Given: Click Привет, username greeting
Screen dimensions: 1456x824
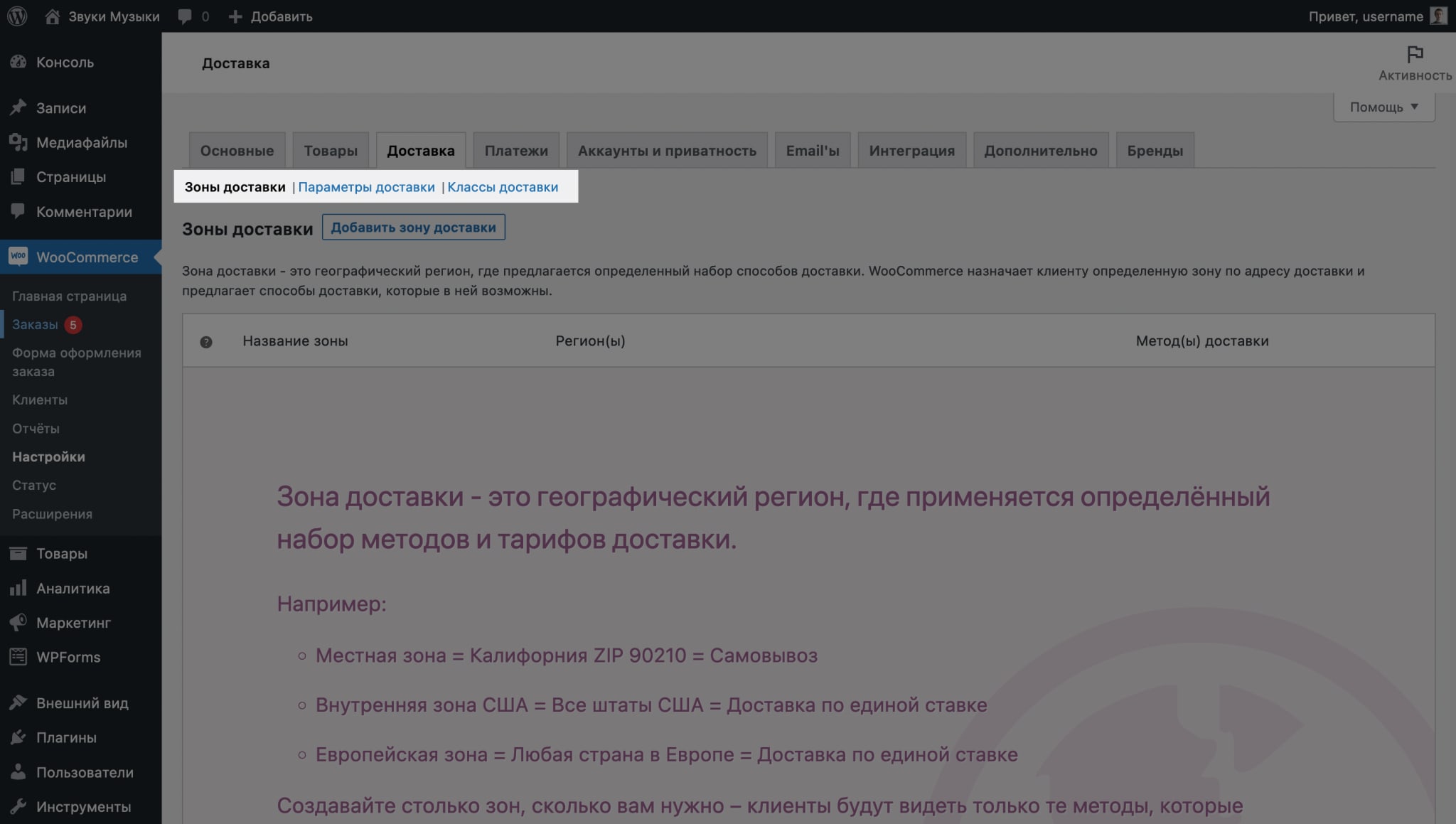Looking at the screenshot, I should [x=1366, y=16].
